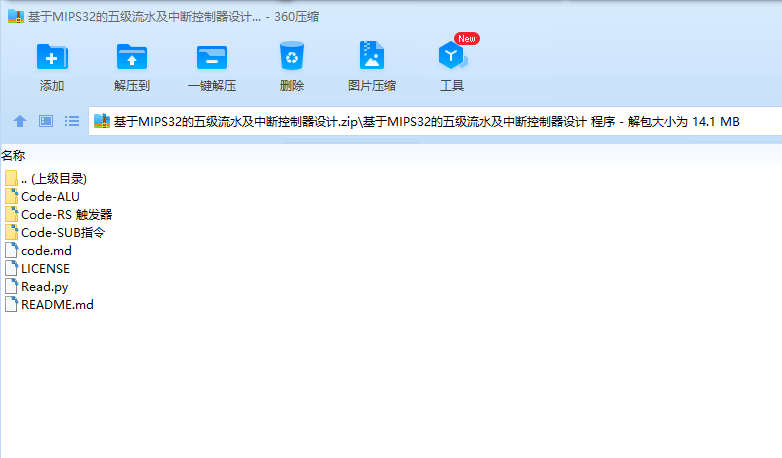Select the 'LICENSE' file name

click(x=45, y=268)
